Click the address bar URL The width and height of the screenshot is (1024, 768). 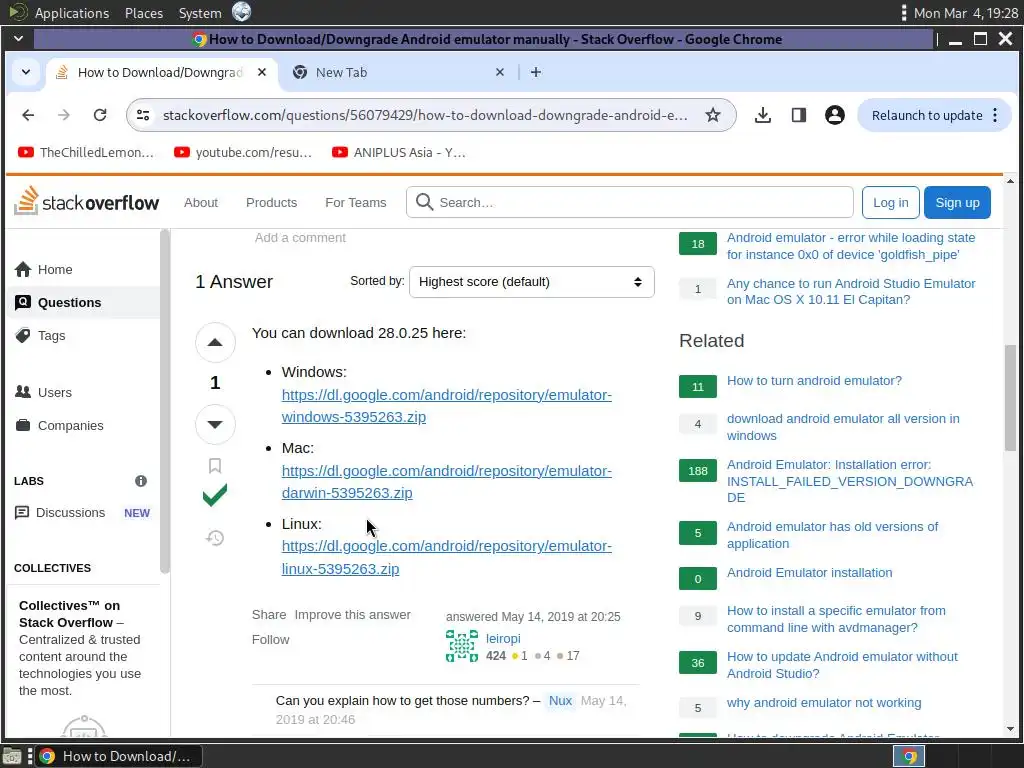tap(425, 116)
